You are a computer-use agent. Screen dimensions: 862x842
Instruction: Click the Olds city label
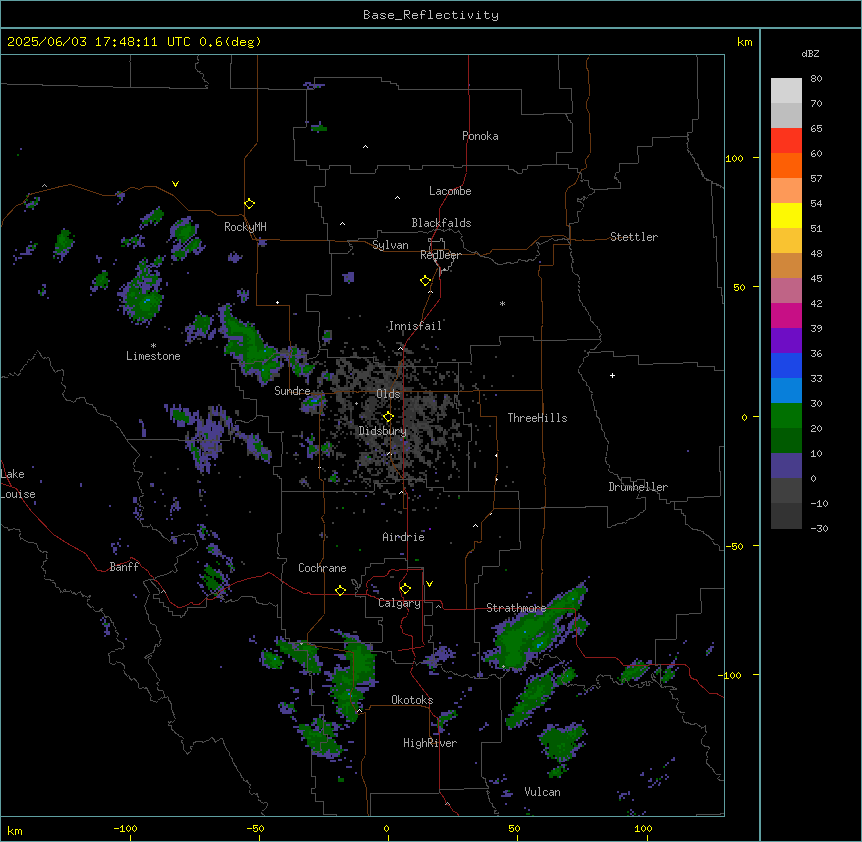click(388, 394)
